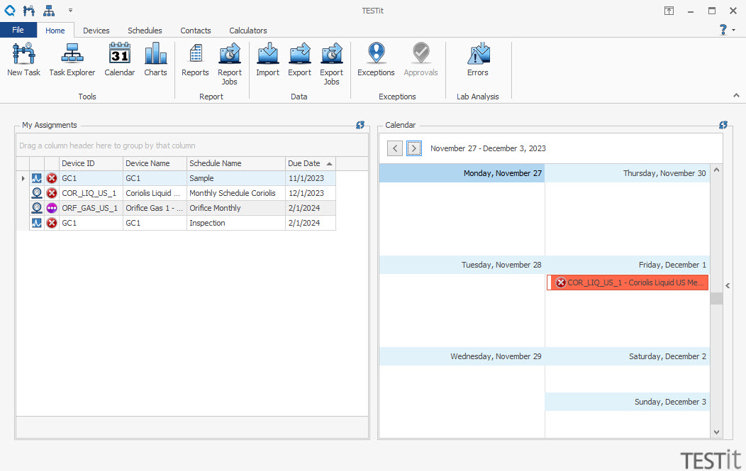Click the Sample schedule name cell

coord(236,178)
